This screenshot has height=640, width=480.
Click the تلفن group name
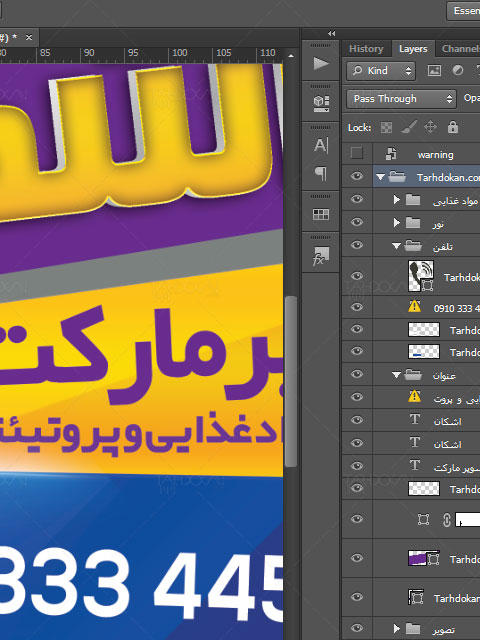pos(443,247)
